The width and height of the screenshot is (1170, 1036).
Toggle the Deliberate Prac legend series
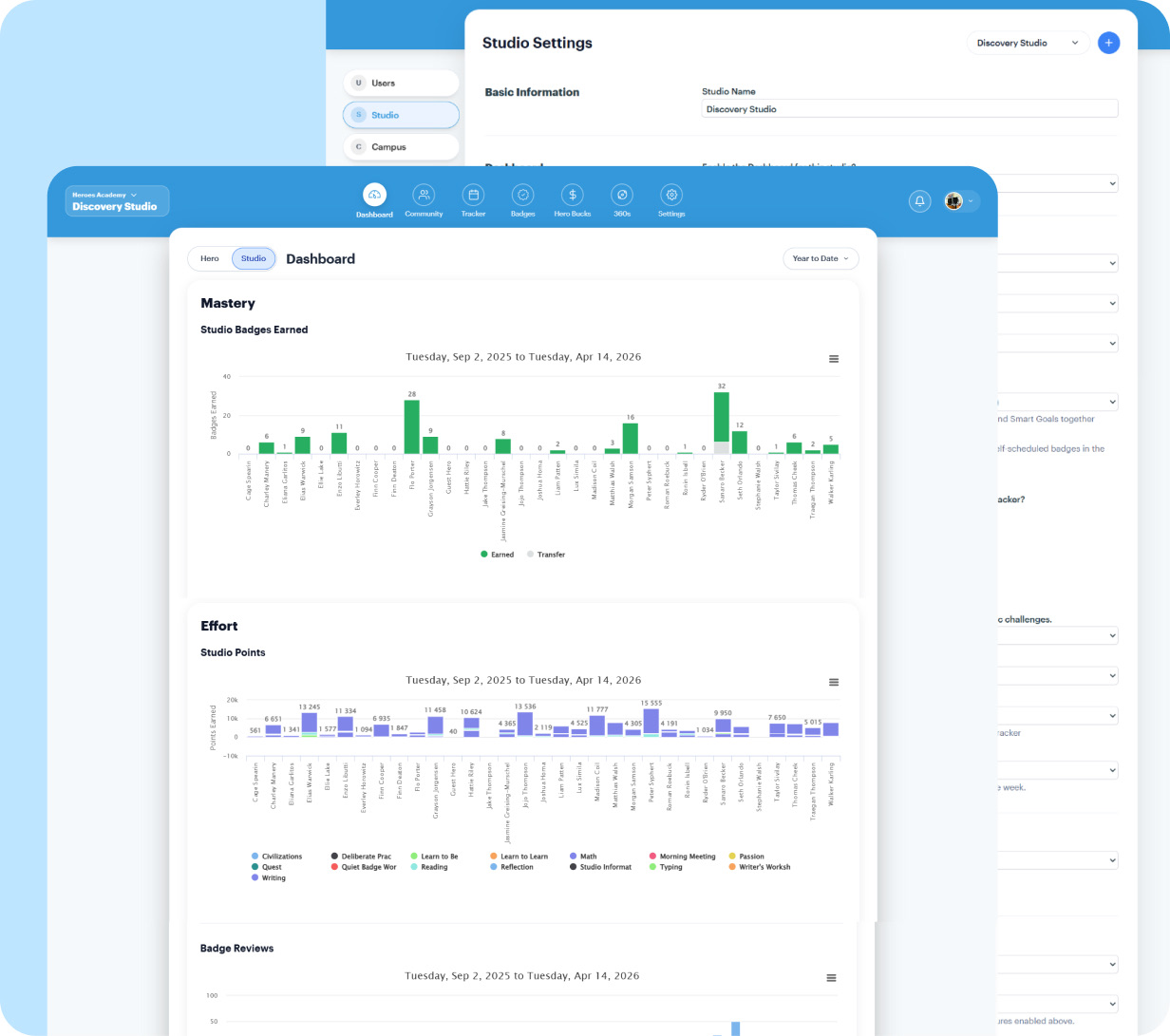click(x=361, y=857)
